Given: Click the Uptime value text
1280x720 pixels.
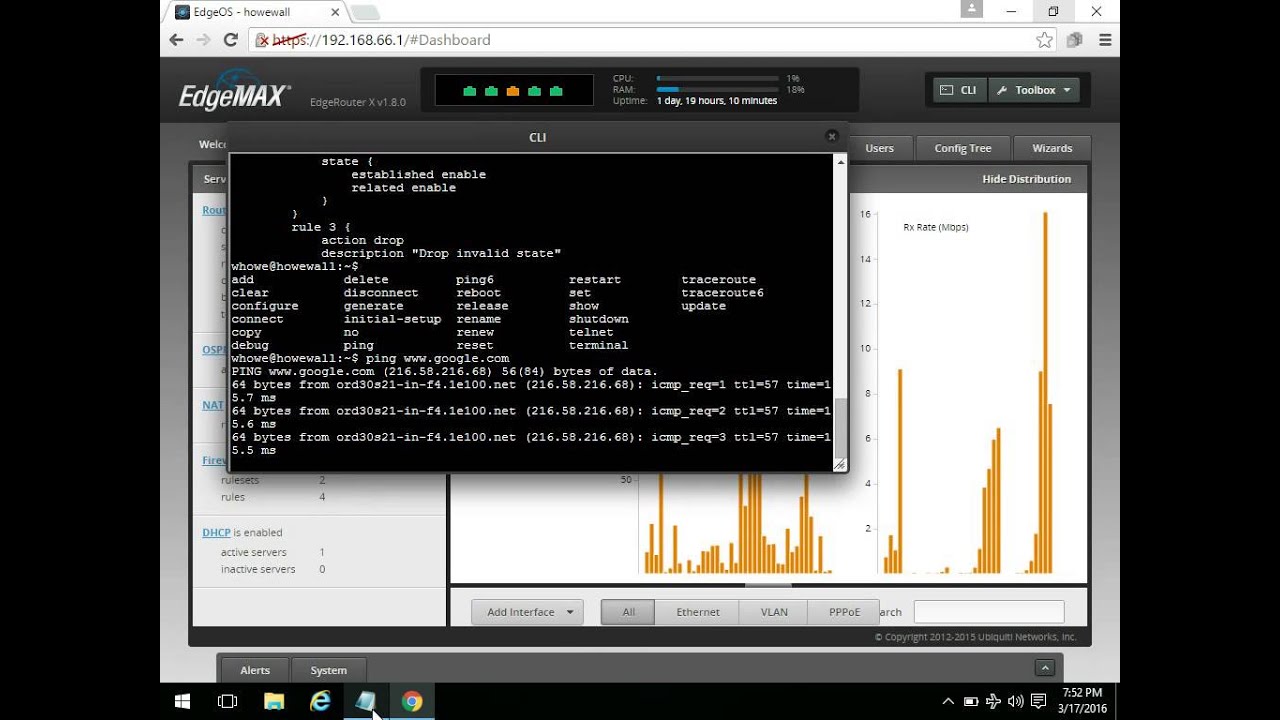Looking at the screenshot, I should [x=717, y=101].
